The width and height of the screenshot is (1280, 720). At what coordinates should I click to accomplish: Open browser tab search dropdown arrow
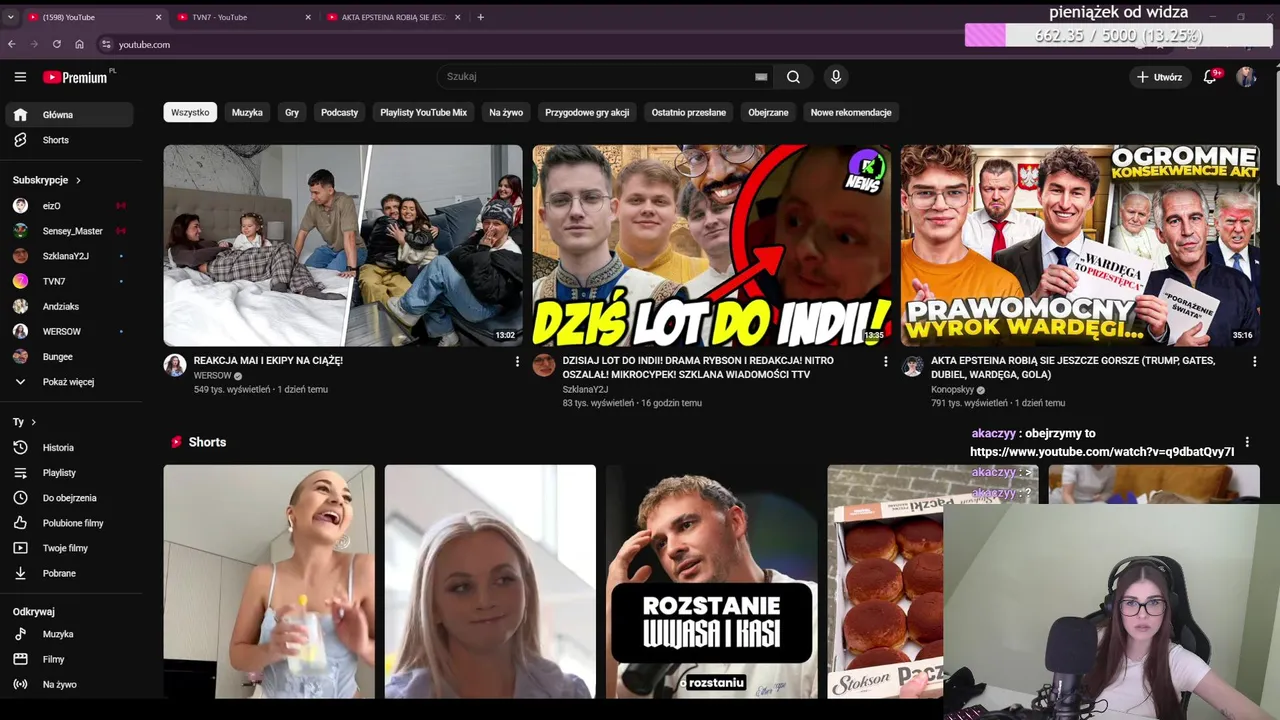[11, 17]
